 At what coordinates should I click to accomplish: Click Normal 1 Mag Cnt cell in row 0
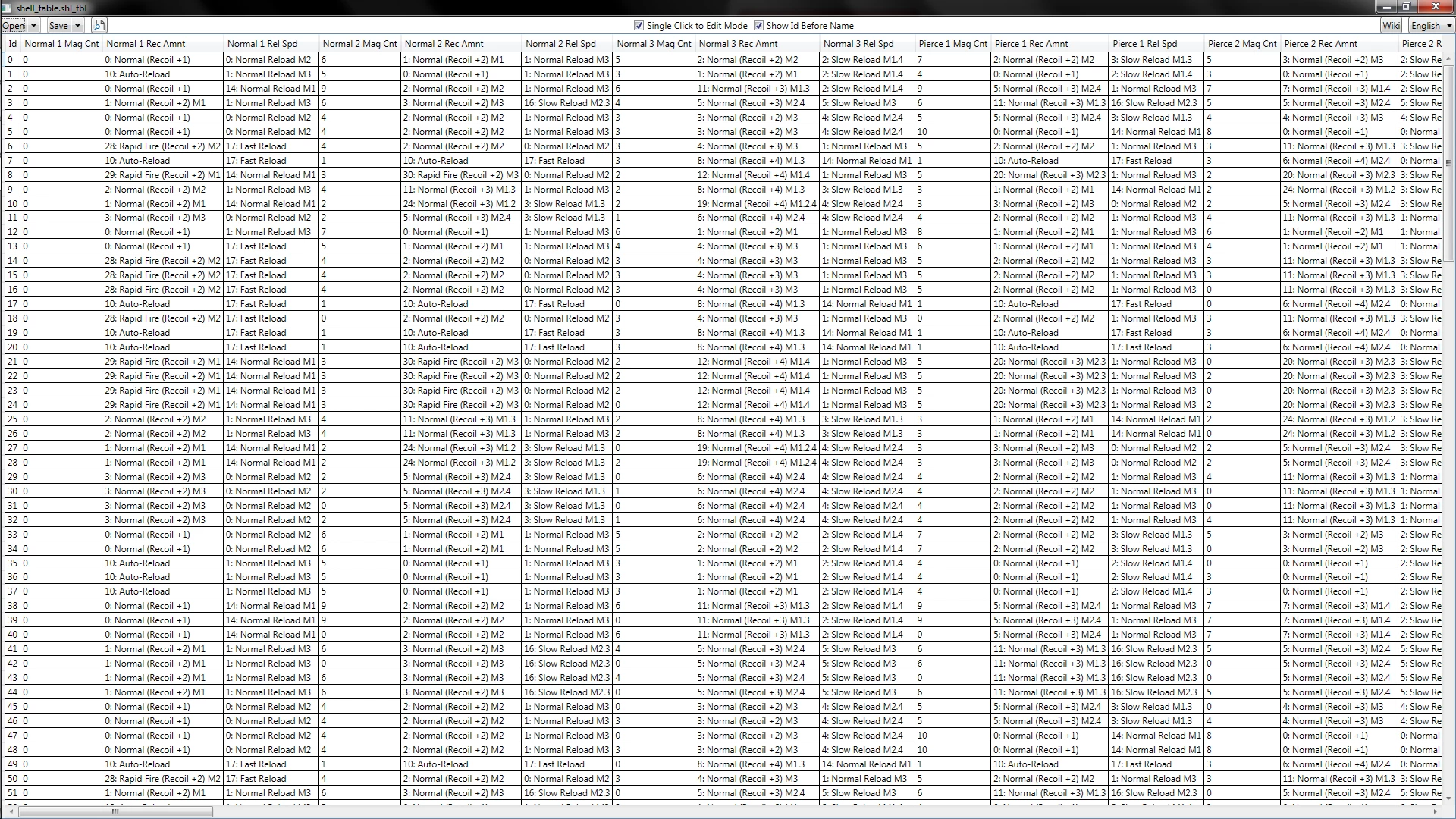click(61, 60)
